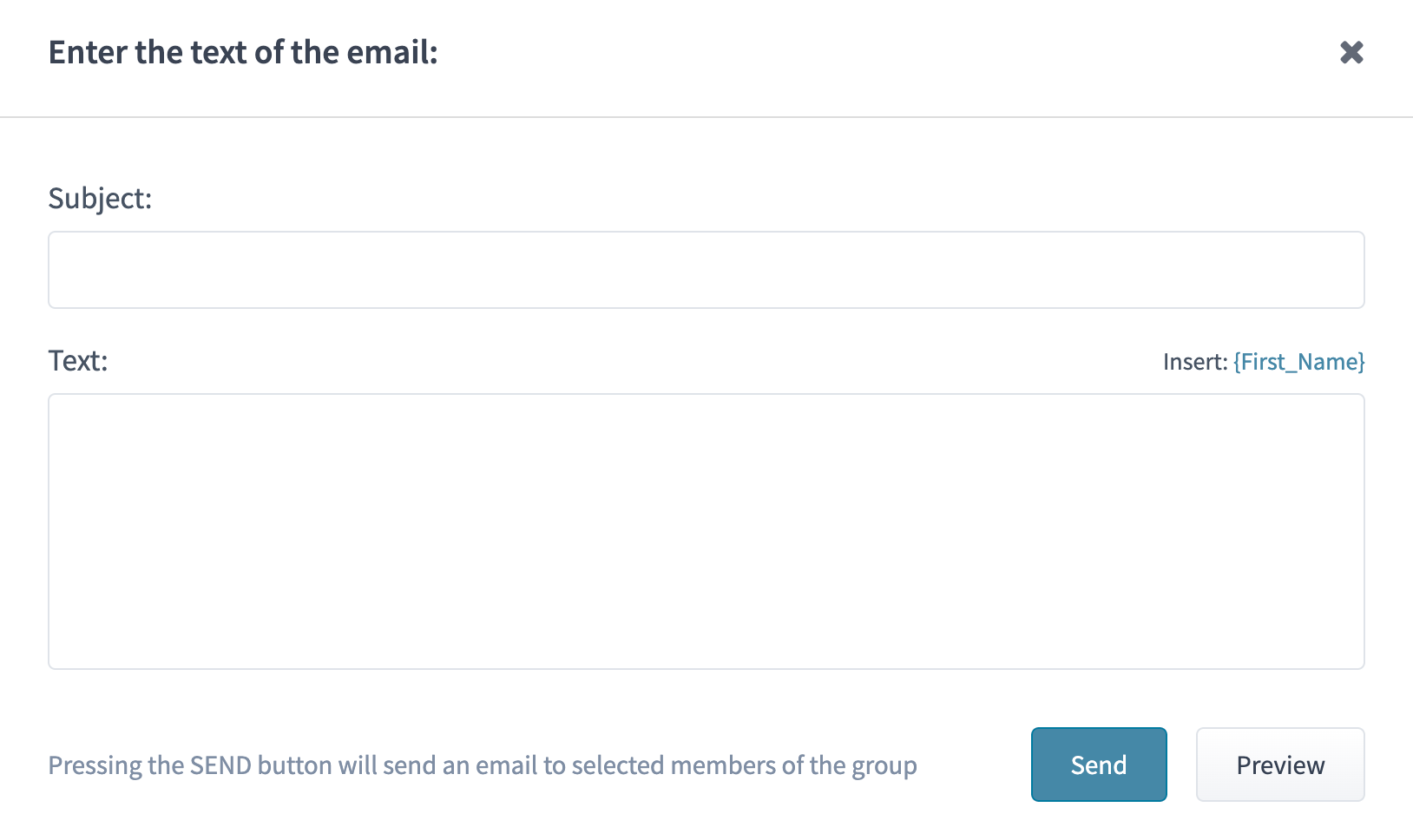Close the email dialog with the X
Screen dimensions: 1413x840
pos(1351,53)
